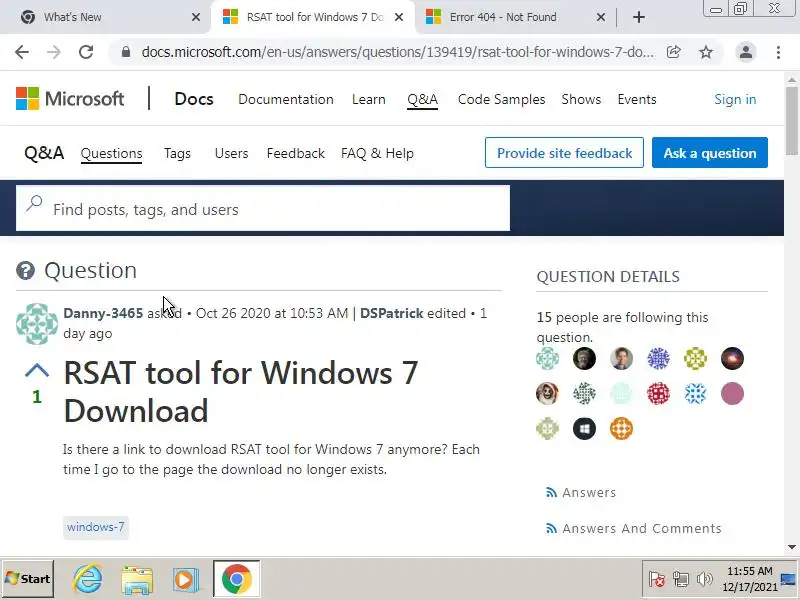This screenshot has width=800, height=600.
Task: Upvote the question with the up arrow
Action: [x=37, y=371]
